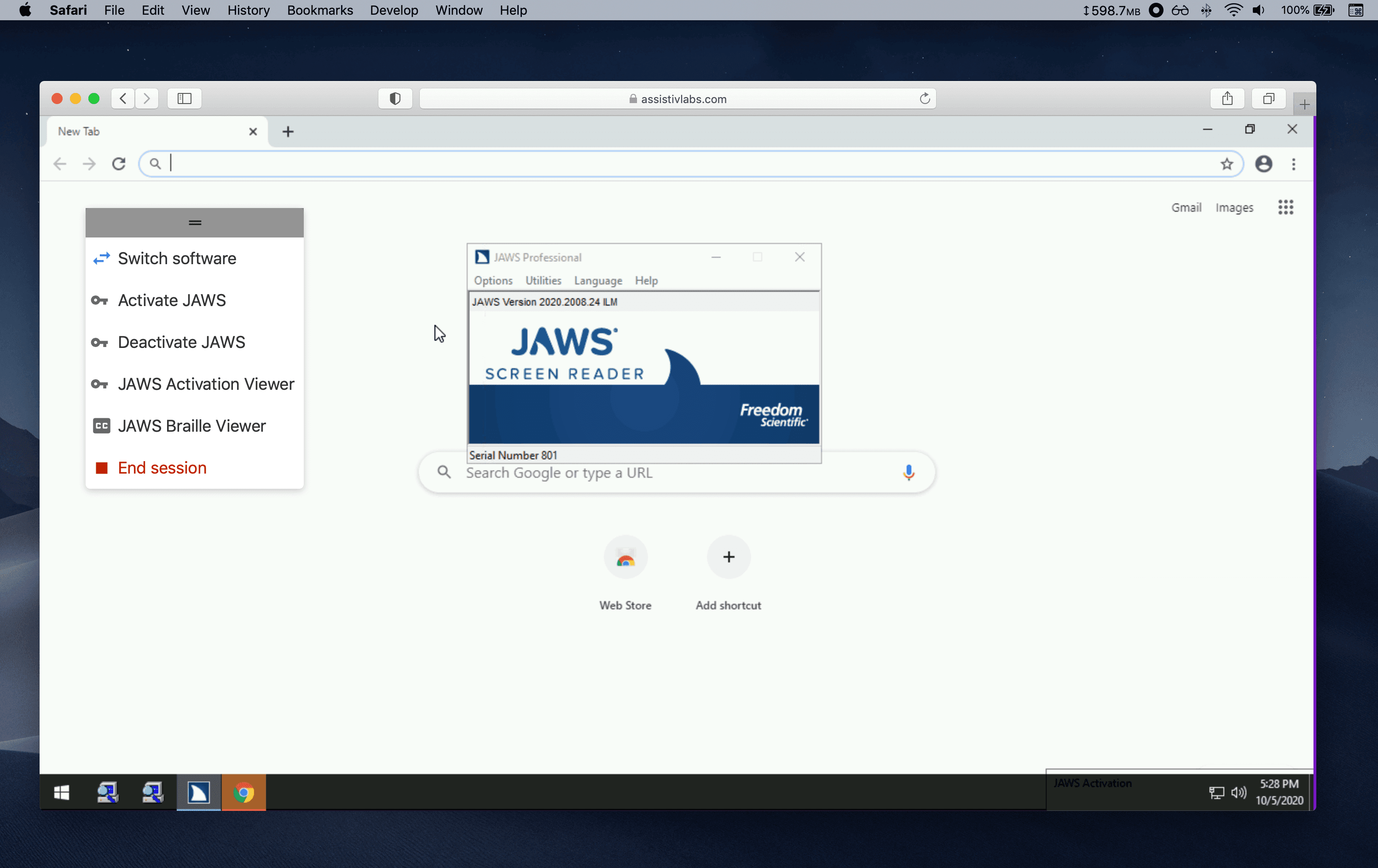Image resolution: width=1378 pixels, height=868 pixels.
Task: Close the Chrome New Tab tab
Action: coord(253,132)
